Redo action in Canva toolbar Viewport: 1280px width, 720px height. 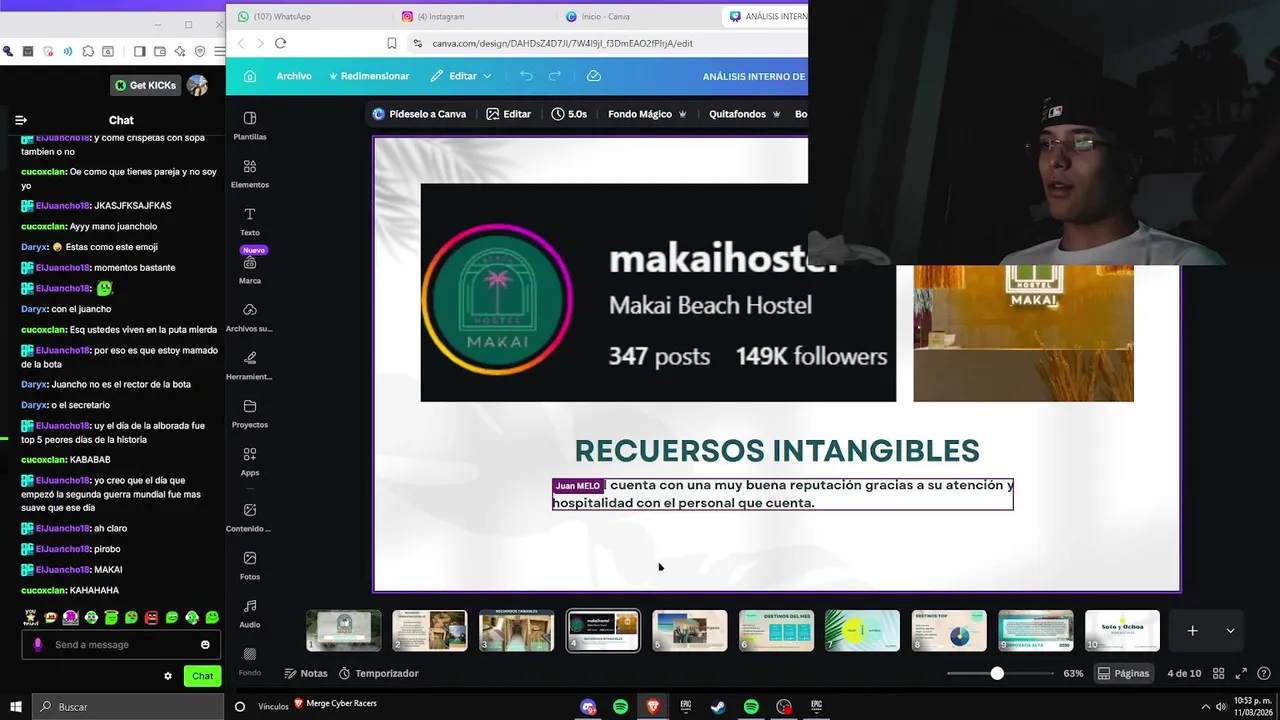(x=555, y=76)
